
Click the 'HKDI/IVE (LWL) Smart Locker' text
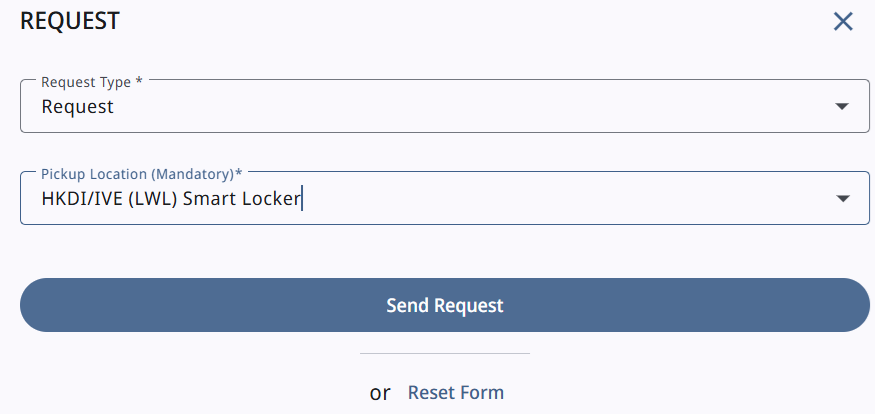click(170, 199)
